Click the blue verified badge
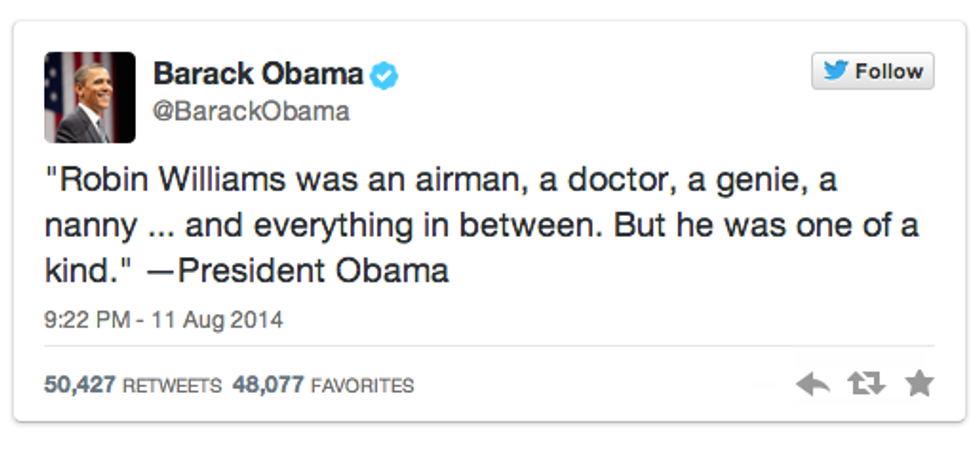Image resolution: width=980 pixels, height=451 pixels. (x=383, y=74)
